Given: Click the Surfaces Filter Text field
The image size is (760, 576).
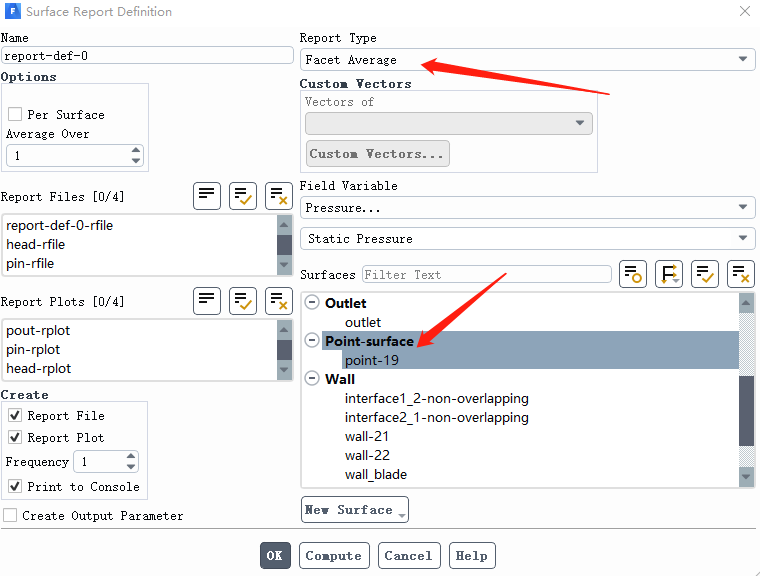Looking at the screenshot, I should [x=486, y=274].
